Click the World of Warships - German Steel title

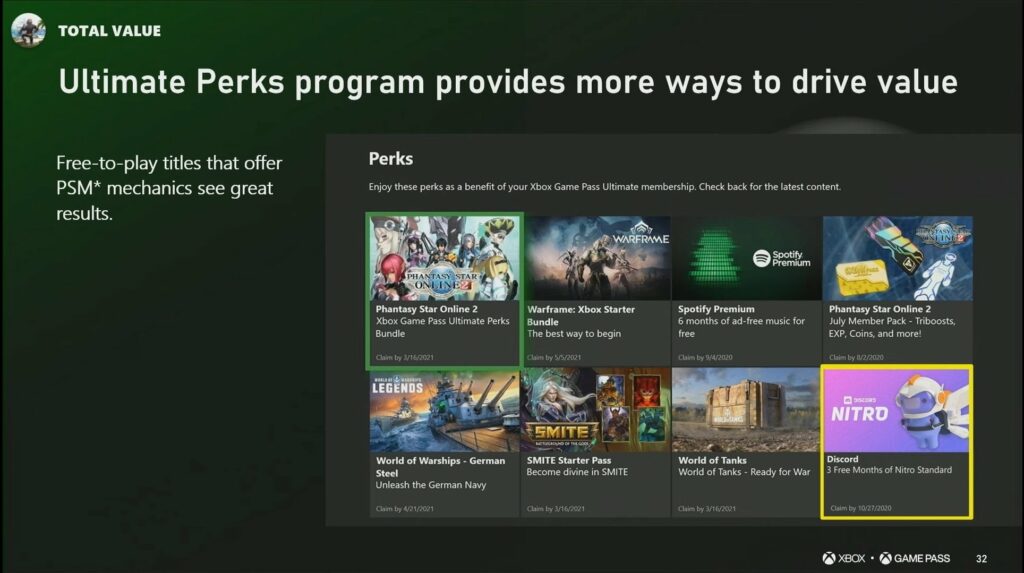pyautogui.click(x=429, y=466)
